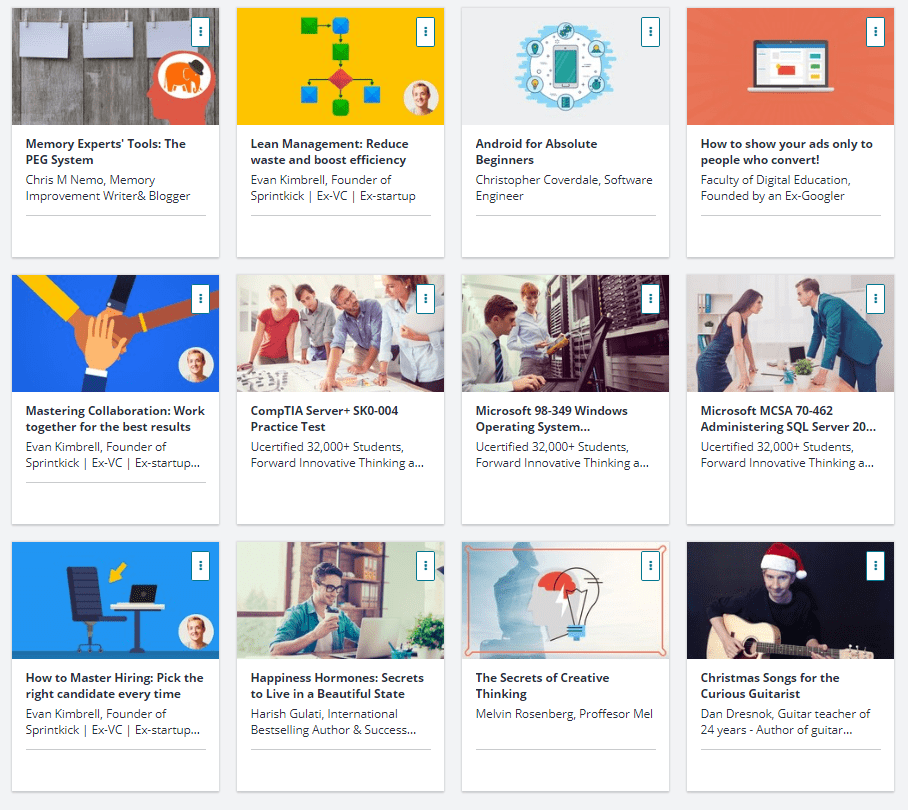The height and width of the screenshot is (810, 908).
Task: Open options menu icon on Android for Absolute Beginners
Action: pos(650,32)
